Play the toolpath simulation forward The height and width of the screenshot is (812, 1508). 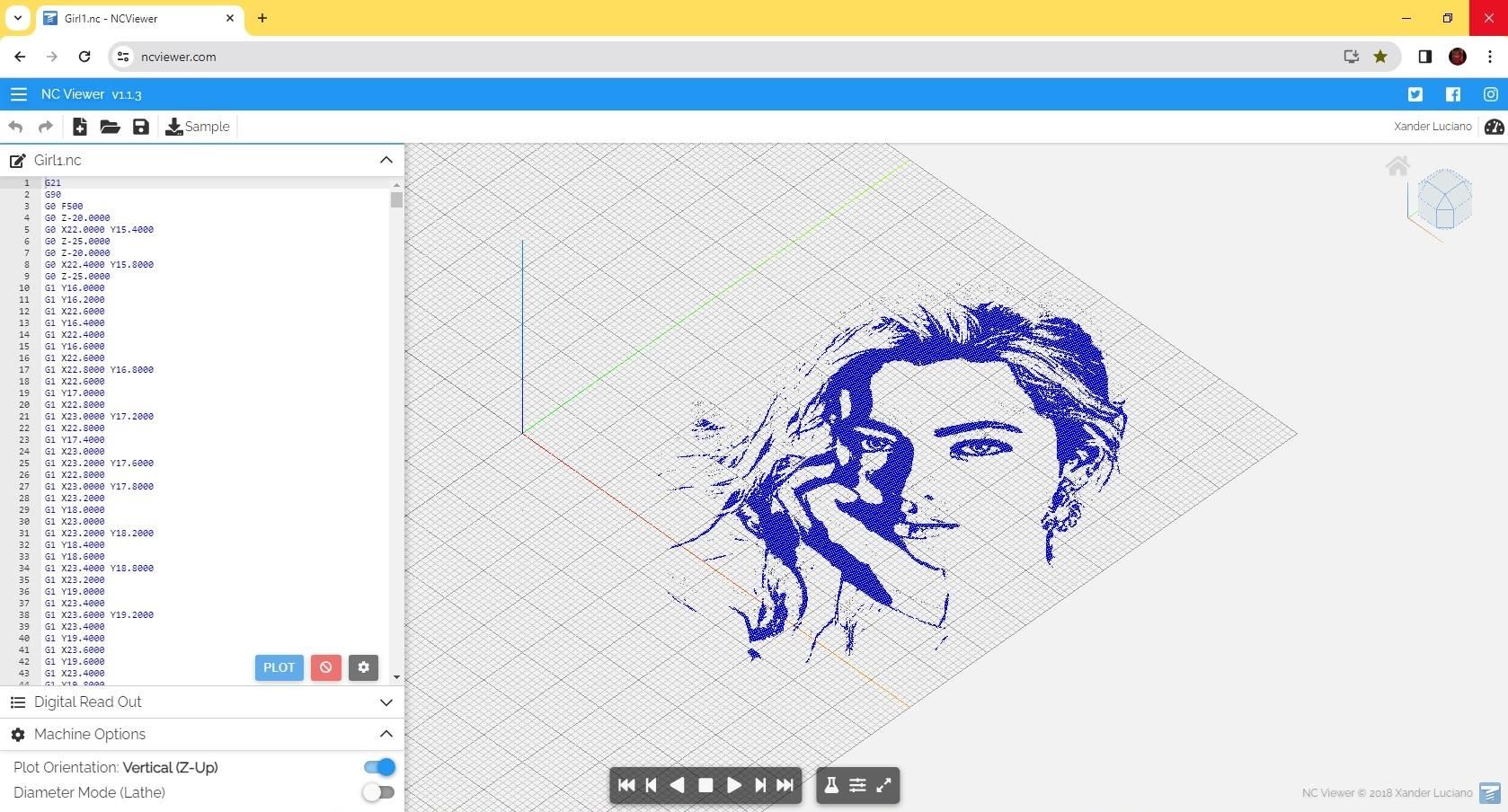tap(733, 785)
